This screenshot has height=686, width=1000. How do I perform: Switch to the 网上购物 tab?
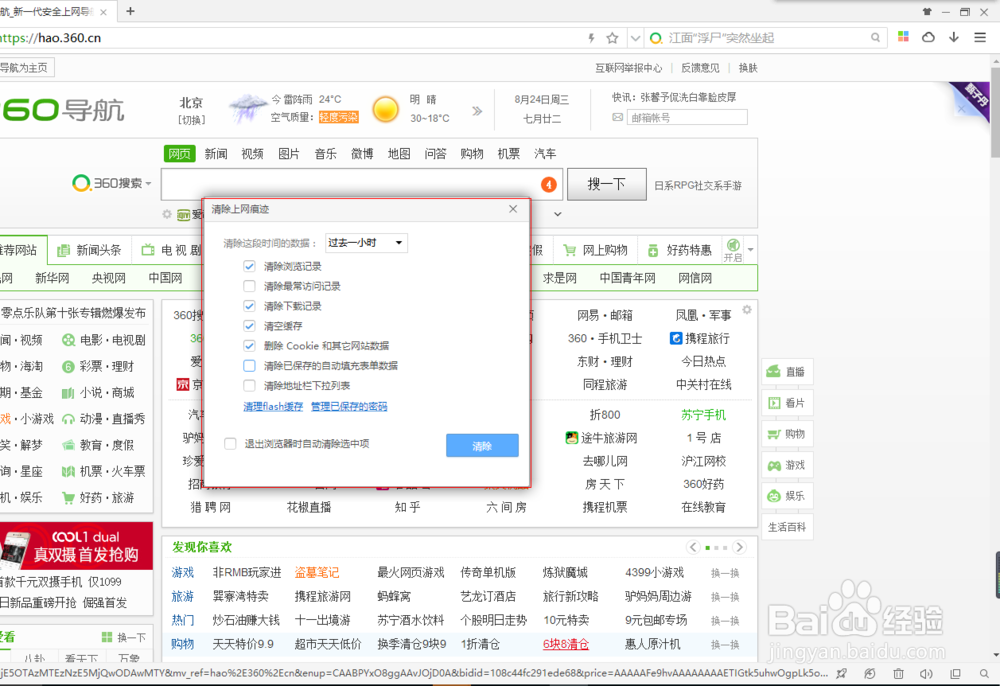click(596, 250)
